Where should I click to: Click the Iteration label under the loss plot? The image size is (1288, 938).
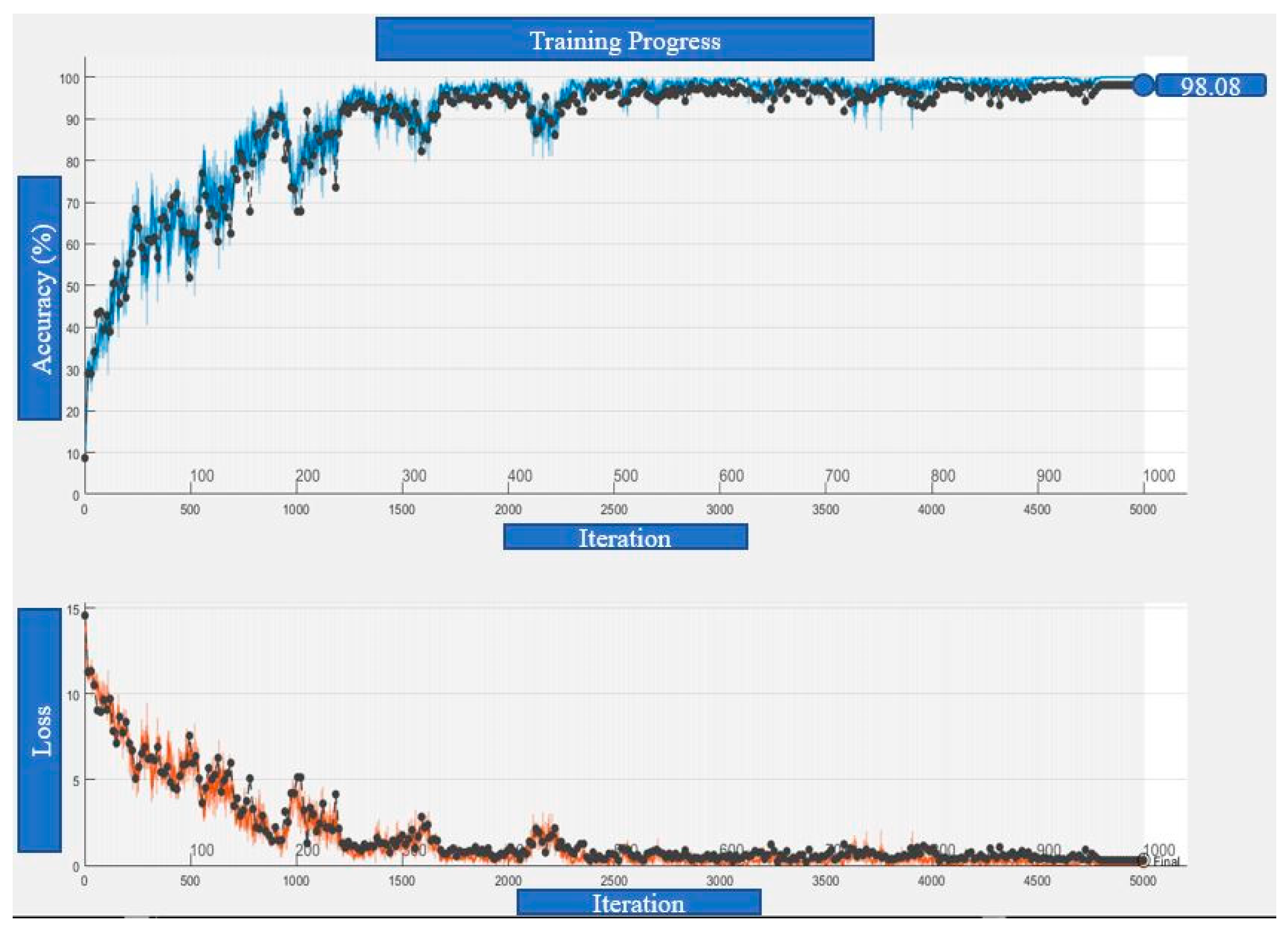pos(638,903)
